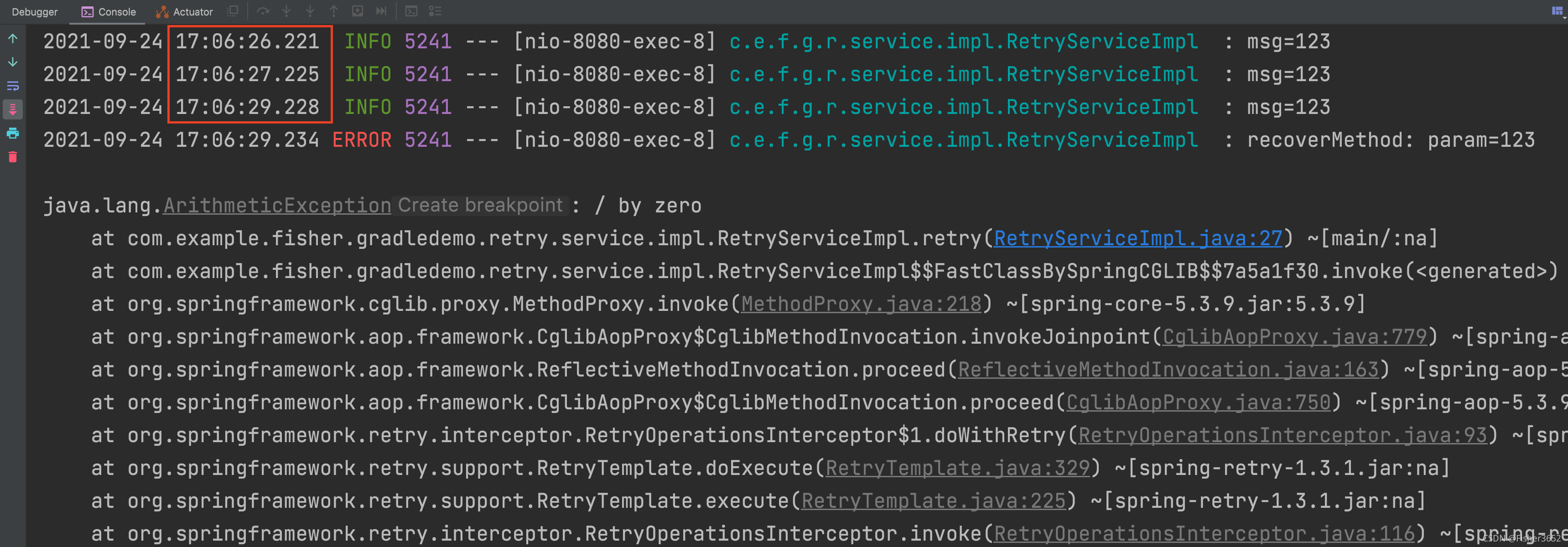Click the Force Step Into icon
The image size is (1568, 547).
point(311,11)
